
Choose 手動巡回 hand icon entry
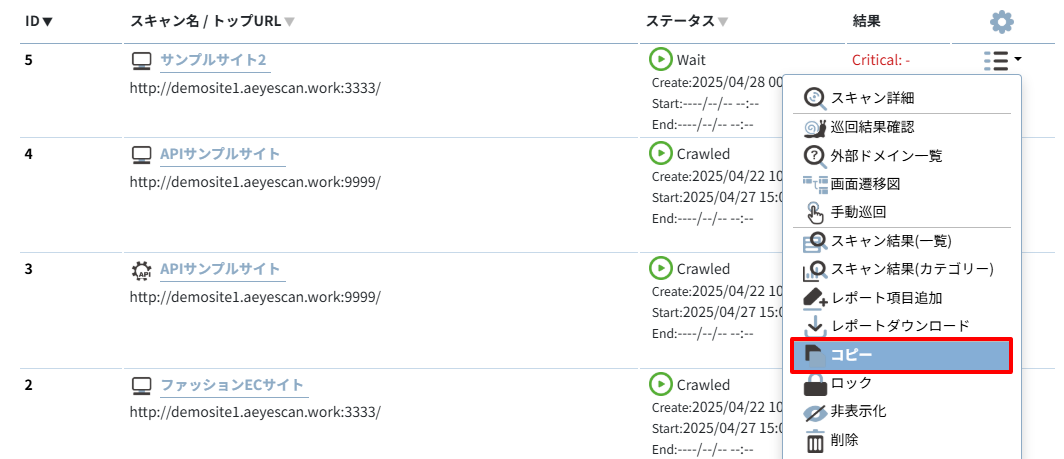click(x=814, y=212)
